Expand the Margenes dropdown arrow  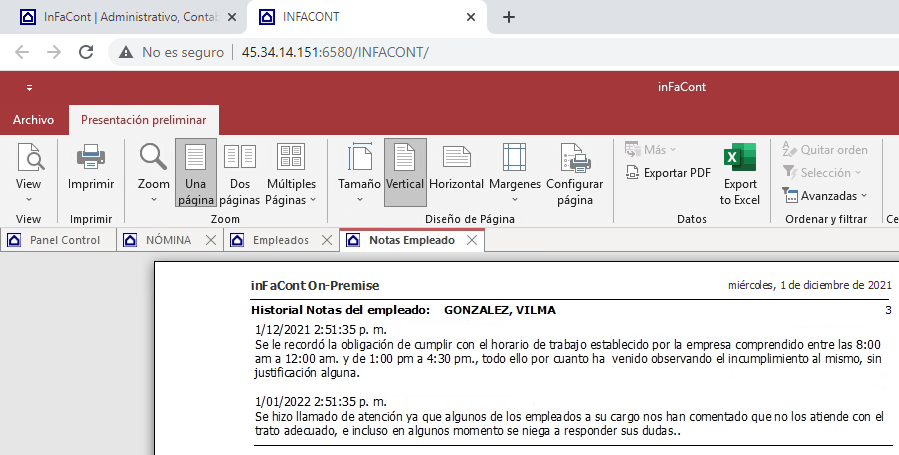pyautogui.click(x=515, y=199)
